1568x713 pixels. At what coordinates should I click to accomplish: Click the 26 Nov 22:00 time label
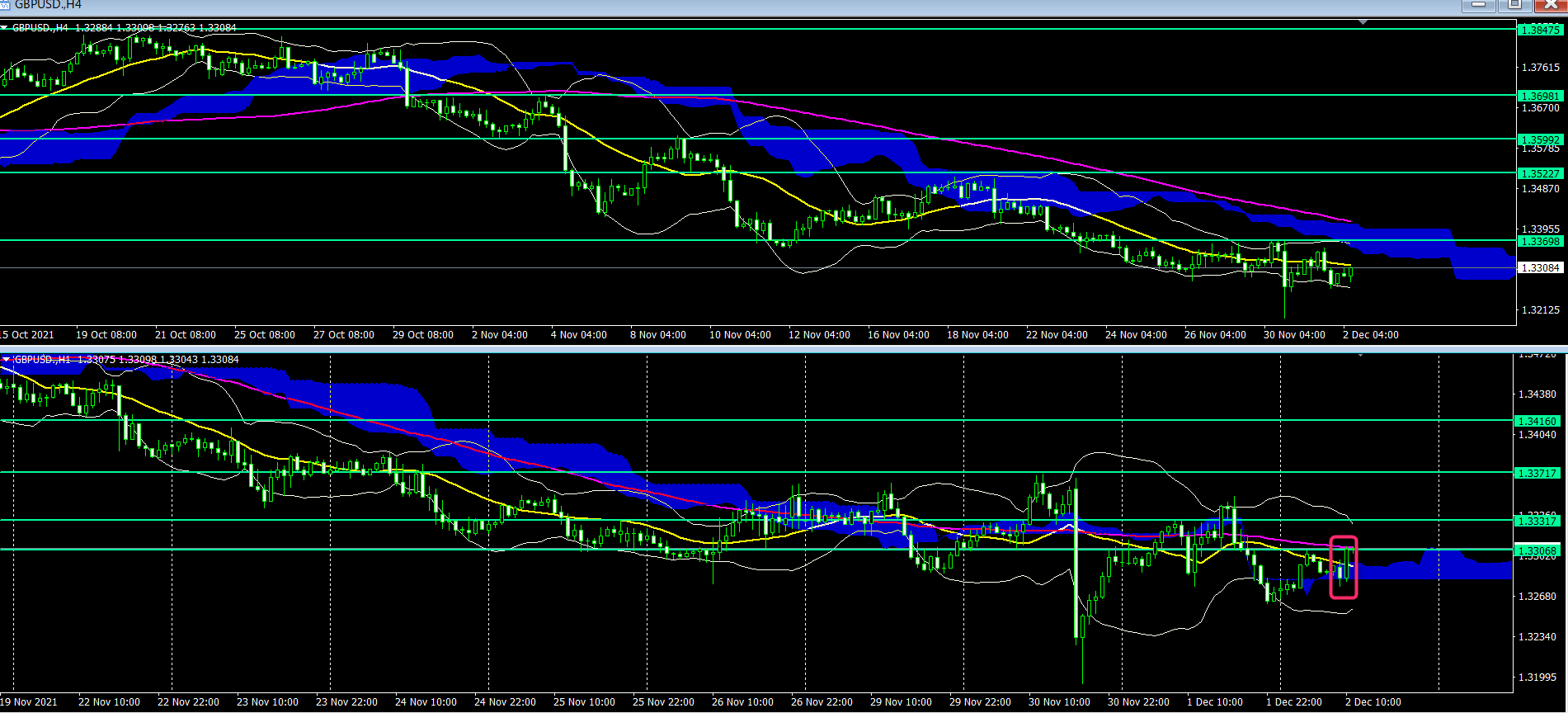coord(822,702)
